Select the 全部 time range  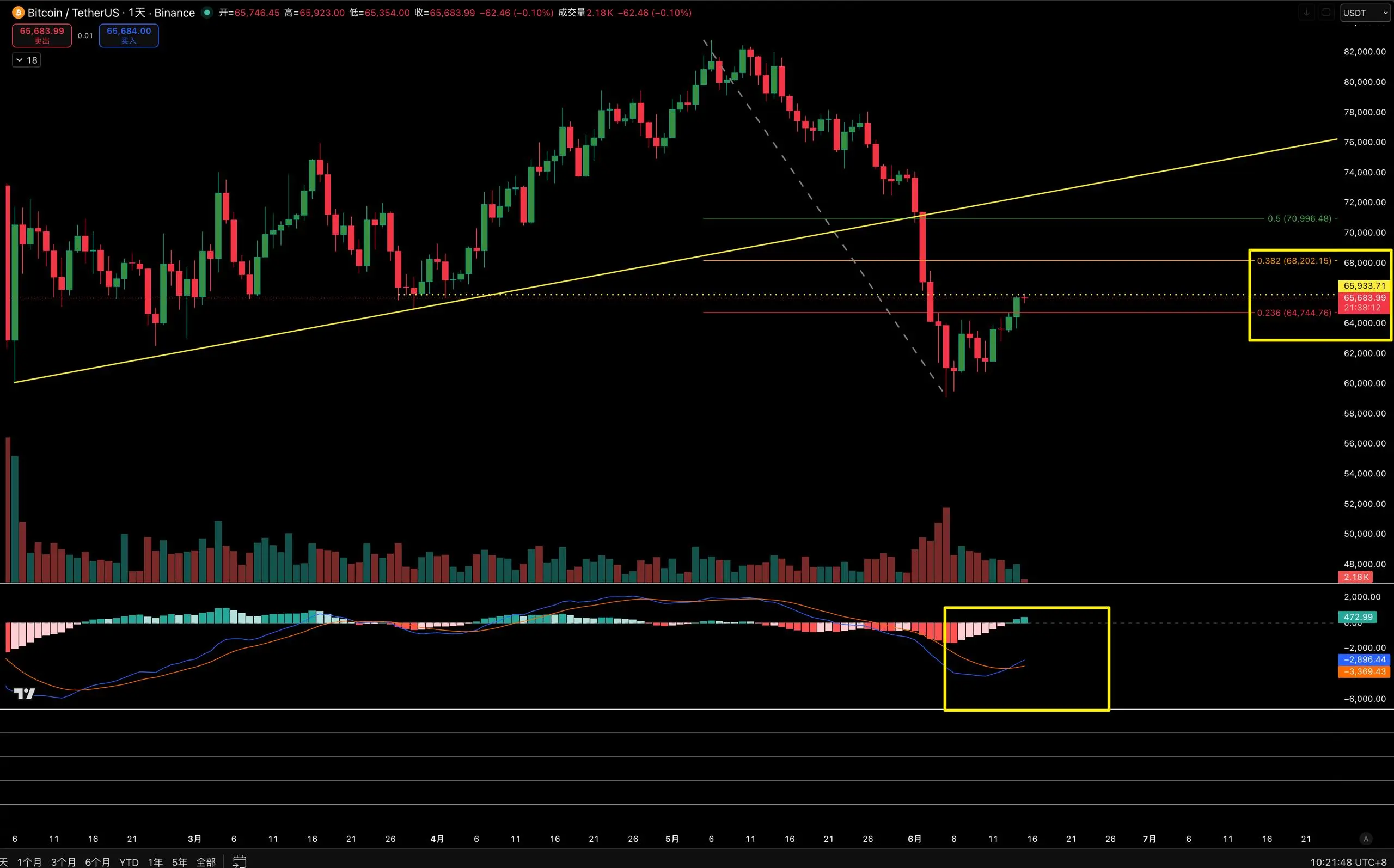click(x=206, y=861)
